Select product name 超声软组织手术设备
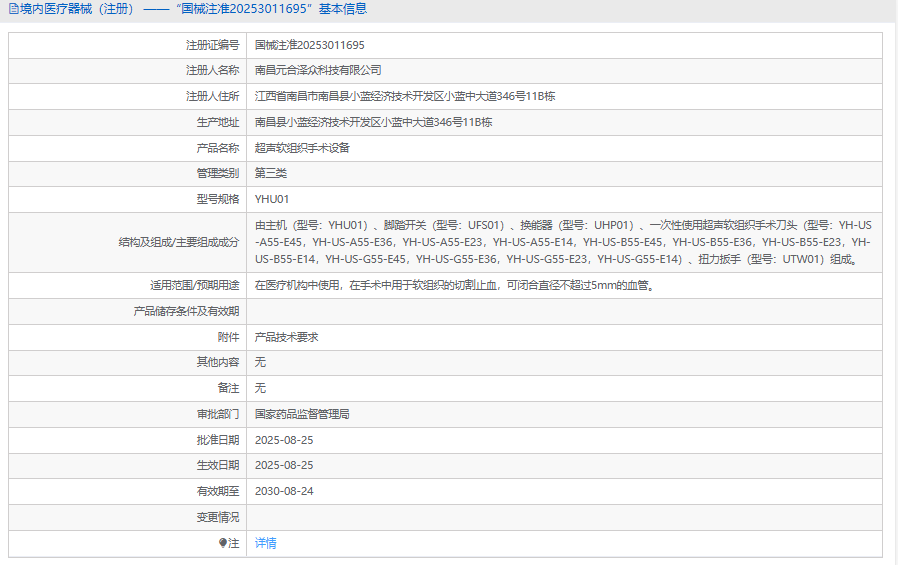Image resolution: width=898 pixels, height=565 pixels. [302, 148]
